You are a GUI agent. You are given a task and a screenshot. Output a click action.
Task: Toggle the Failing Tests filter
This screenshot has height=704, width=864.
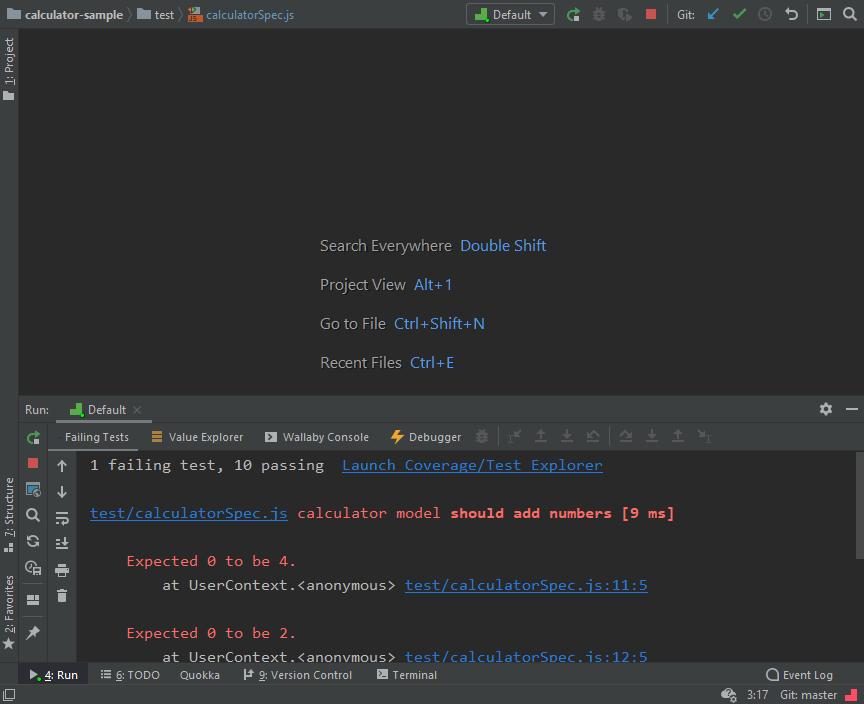(96, 437)
